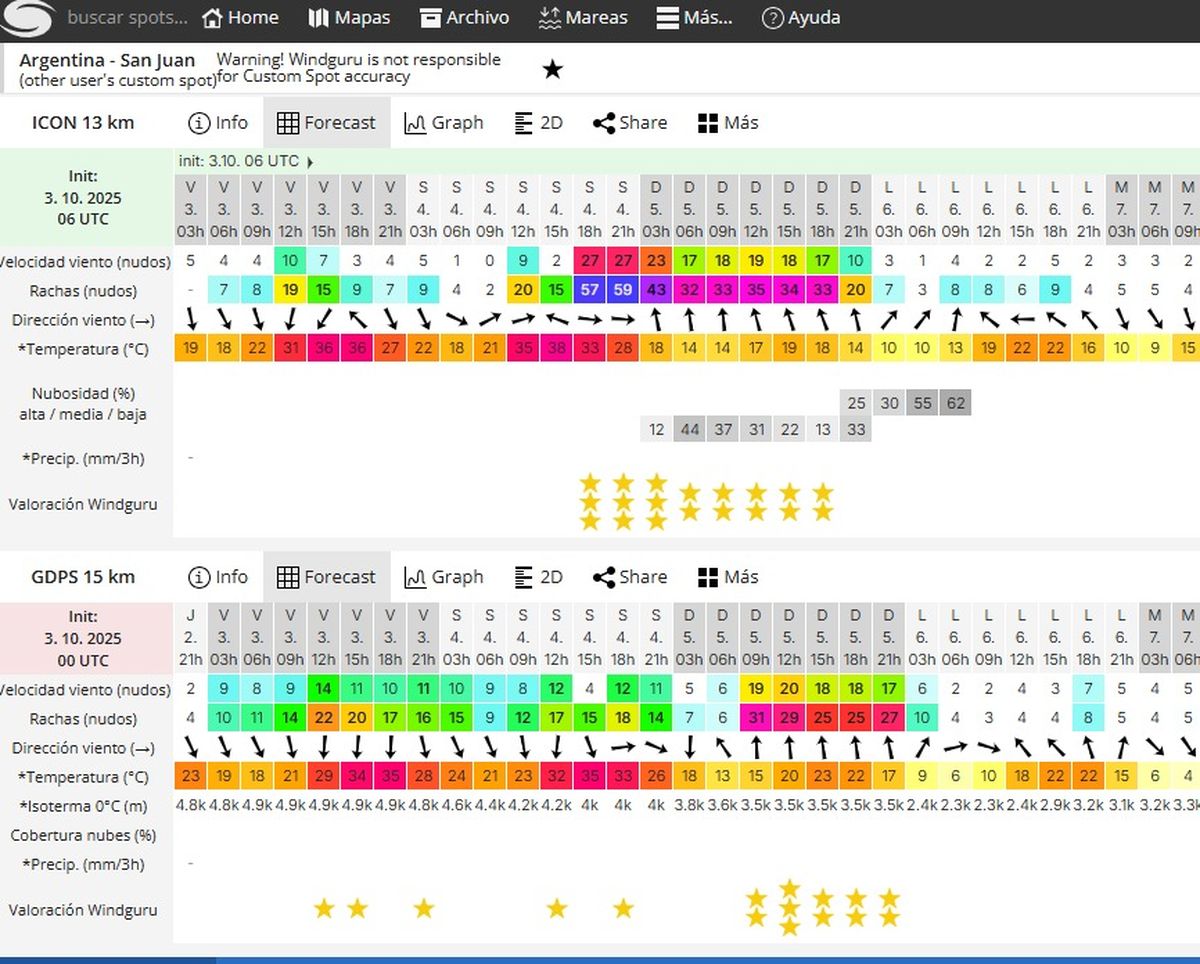
Task: Open Ayuda help page
Action: tap(801, 18)
